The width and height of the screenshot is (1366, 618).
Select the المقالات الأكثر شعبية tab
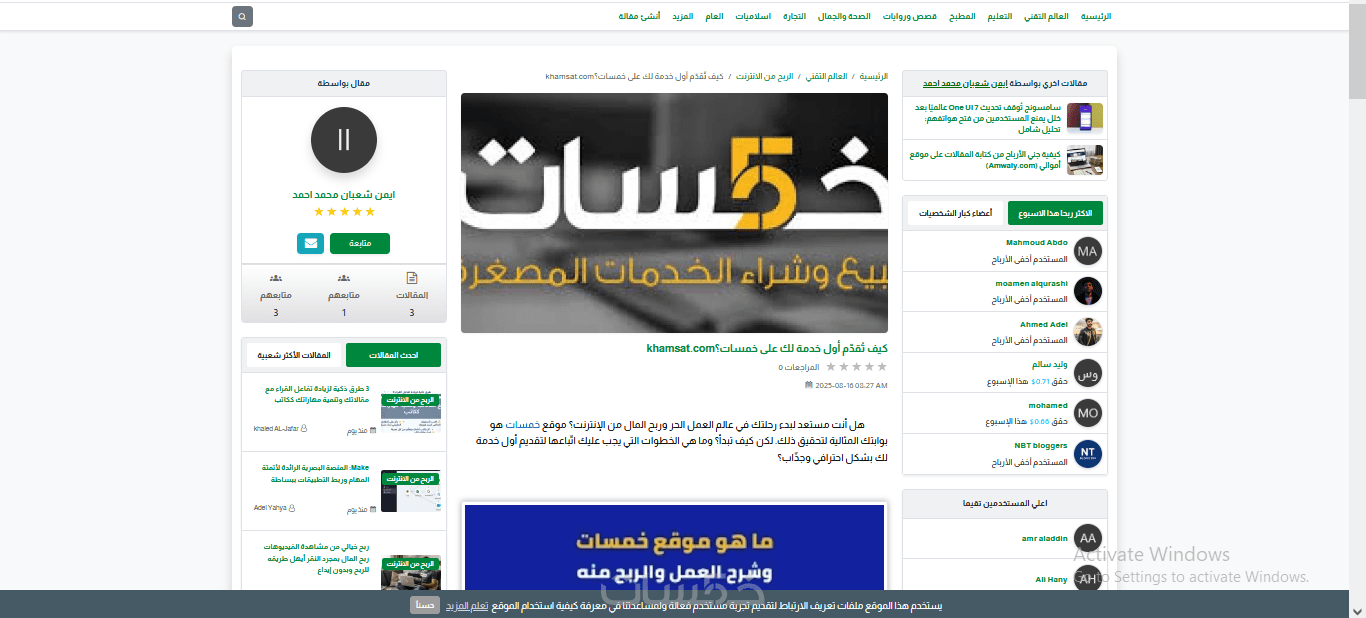point(294,355)
